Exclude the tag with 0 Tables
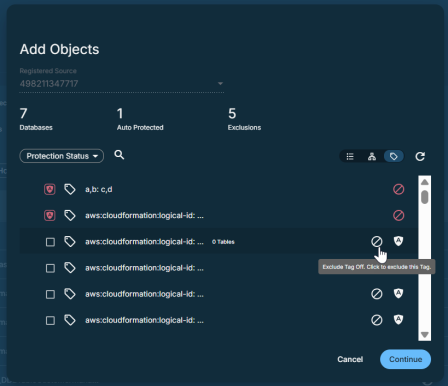 point(377,241)
